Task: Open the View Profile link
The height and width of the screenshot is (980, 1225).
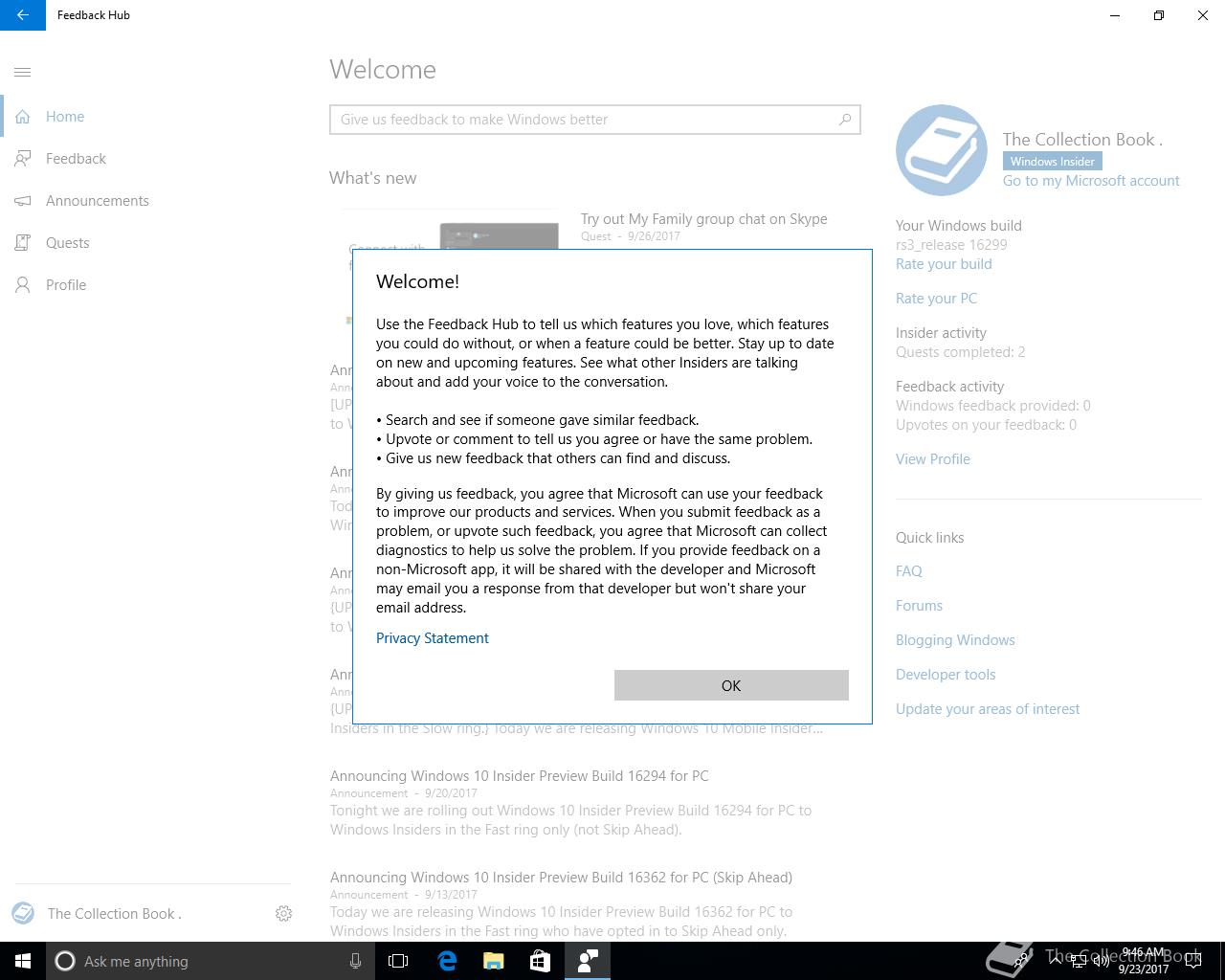Action: pyautogui.click(x=933, y=459)
